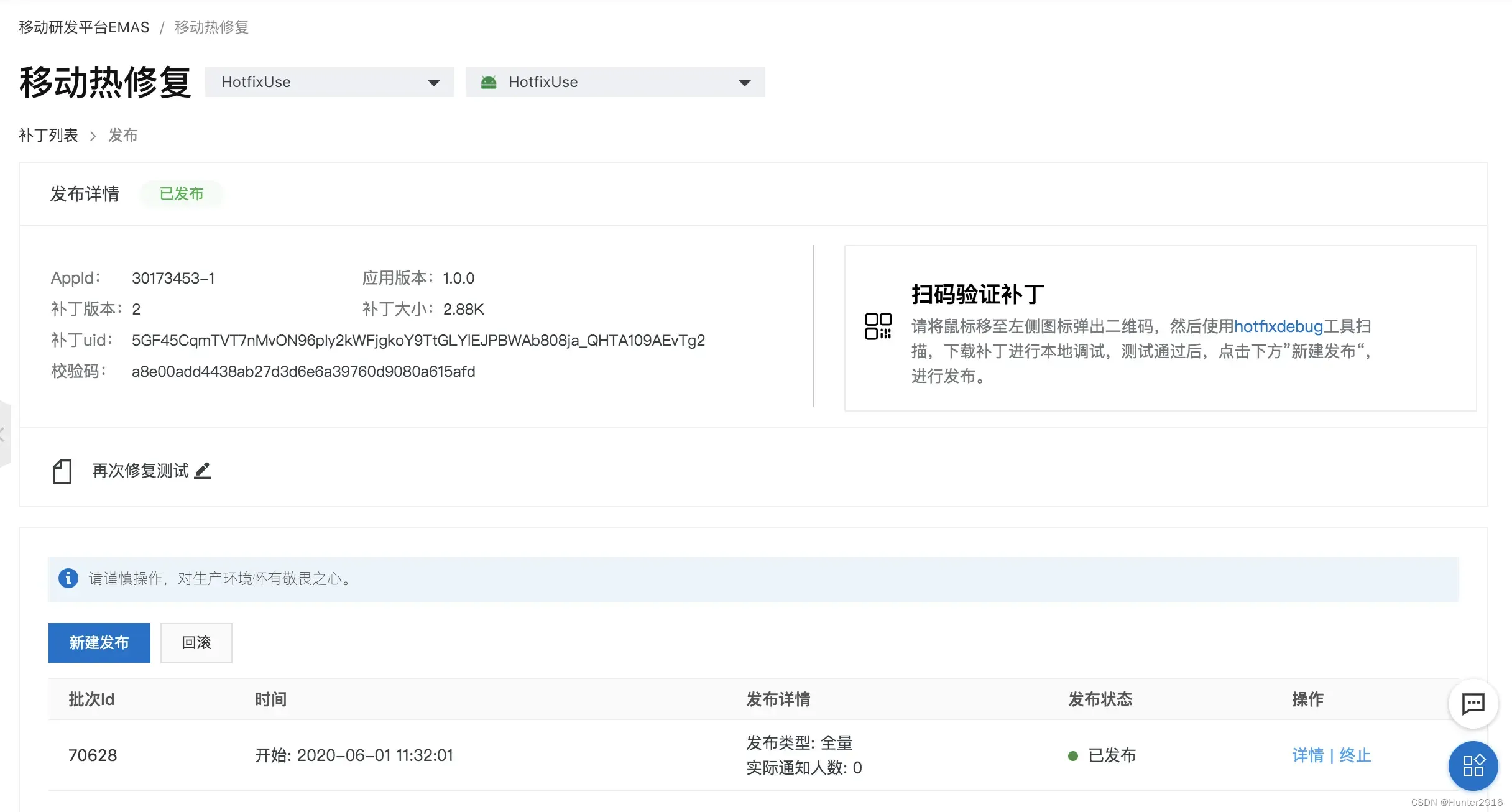Click the 发布详情 table column header
This screenshot has height=812, width=1512.
778,699
